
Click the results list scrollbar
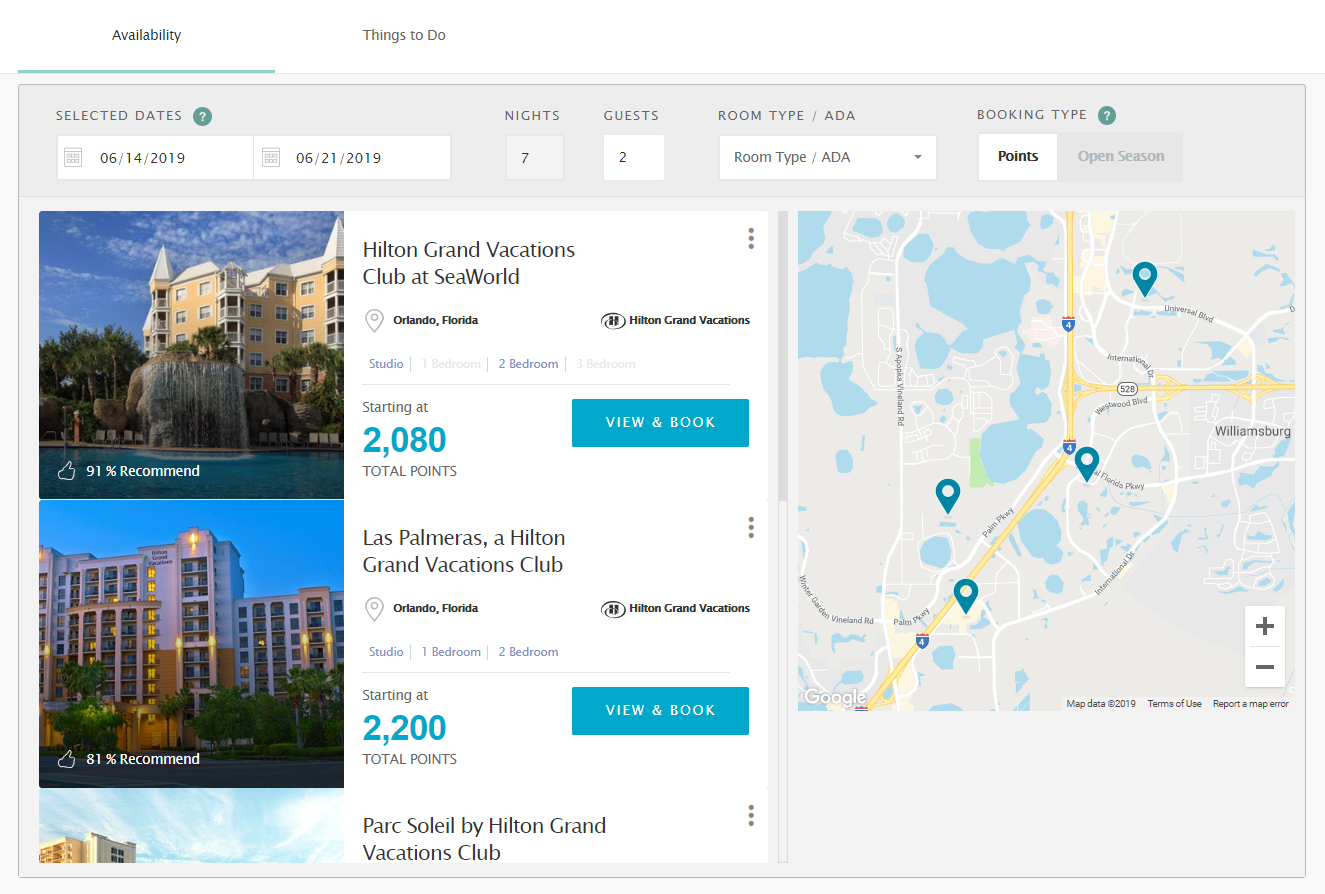783,356
